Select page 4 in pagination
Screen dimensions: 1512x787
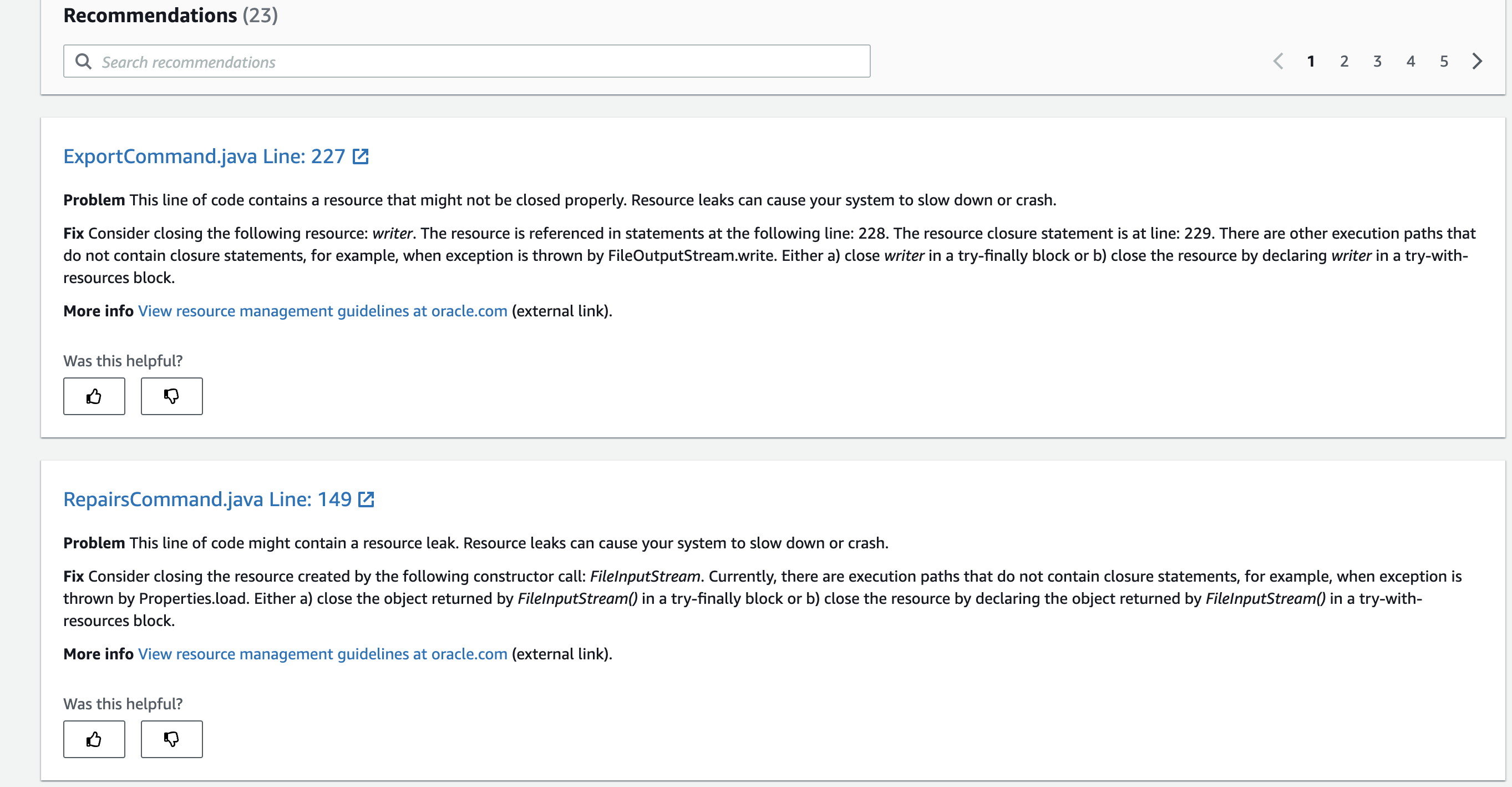tap(1411, 61)
